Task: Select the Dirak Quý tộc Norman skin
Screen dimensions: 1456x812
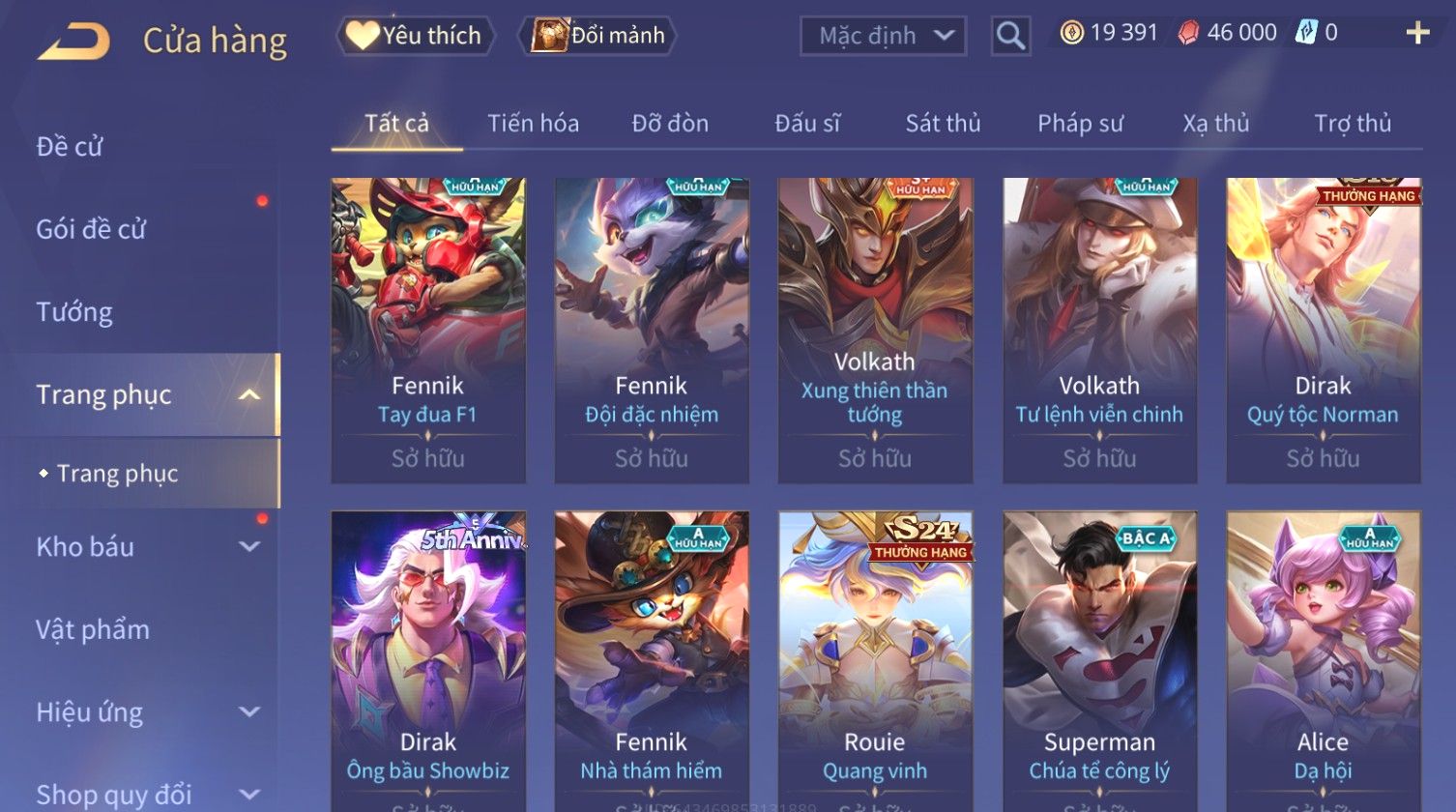Action: coord(1324,331)
